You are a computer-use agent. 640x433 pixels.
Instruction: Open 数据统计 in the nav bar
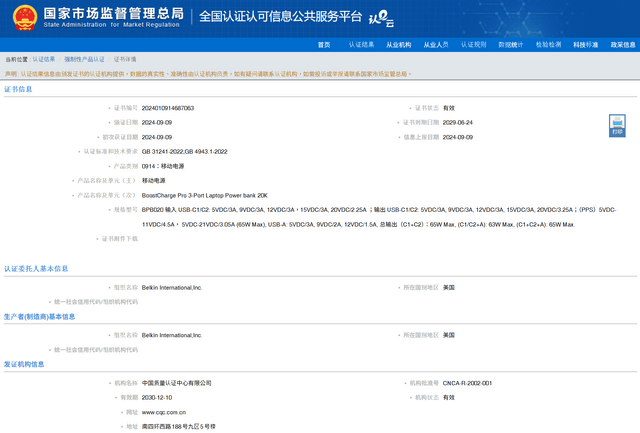511,45
